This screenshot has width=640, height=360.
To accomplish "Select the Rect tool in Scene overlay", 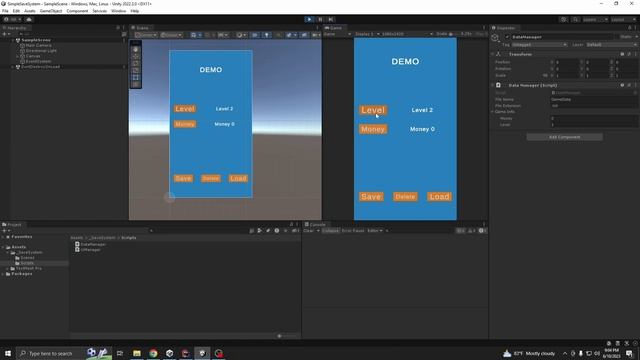I will (136, 77).
